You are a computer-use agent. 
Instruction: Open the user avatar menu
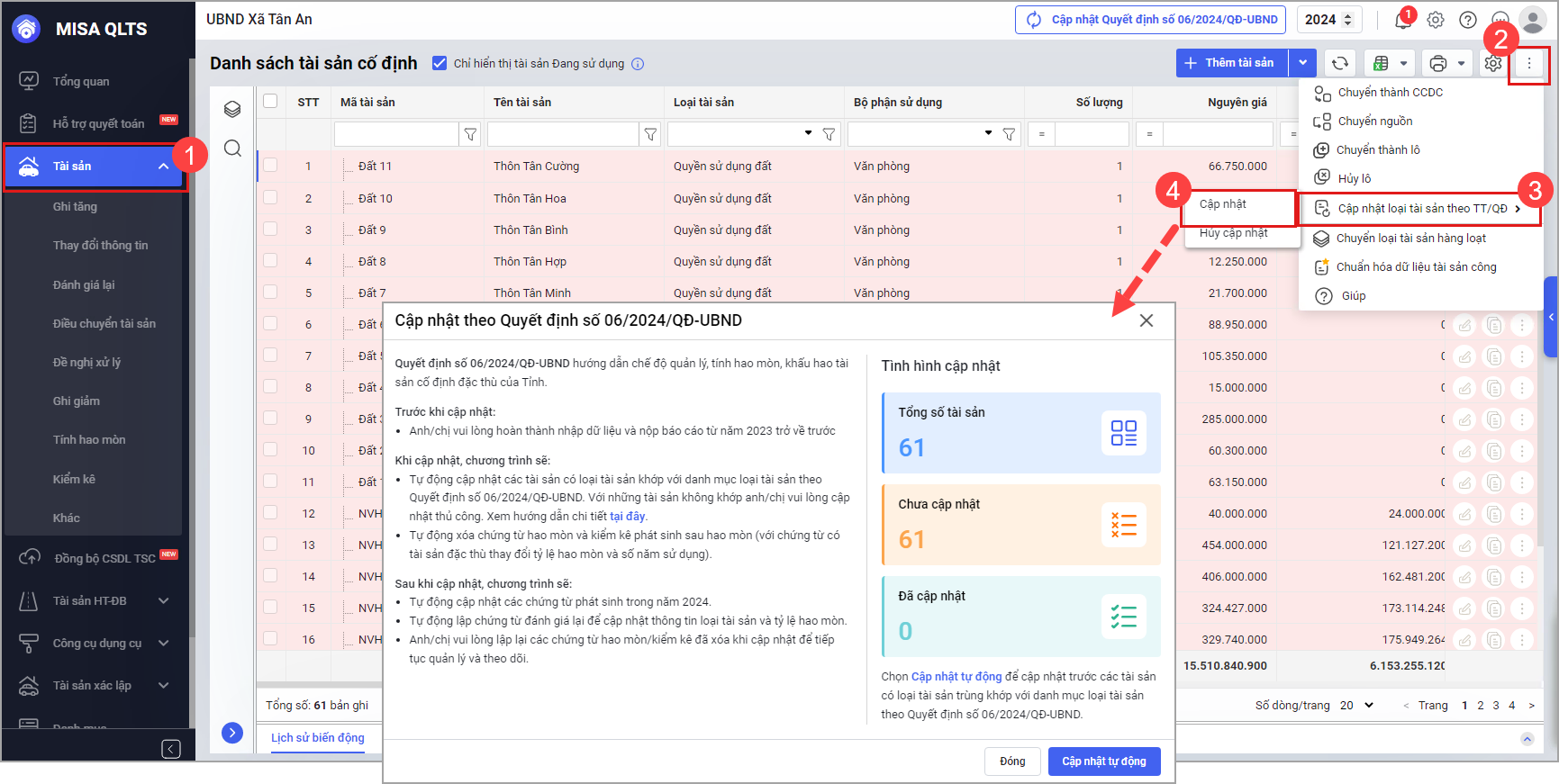point(1532,20)
